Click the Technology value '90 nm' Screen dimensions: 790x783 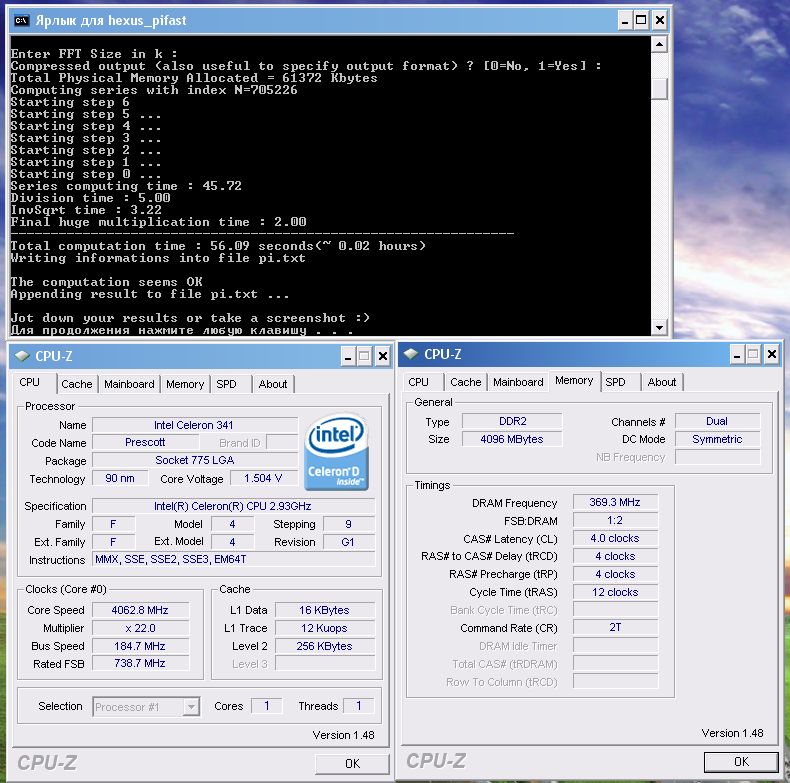click(120, 478)
